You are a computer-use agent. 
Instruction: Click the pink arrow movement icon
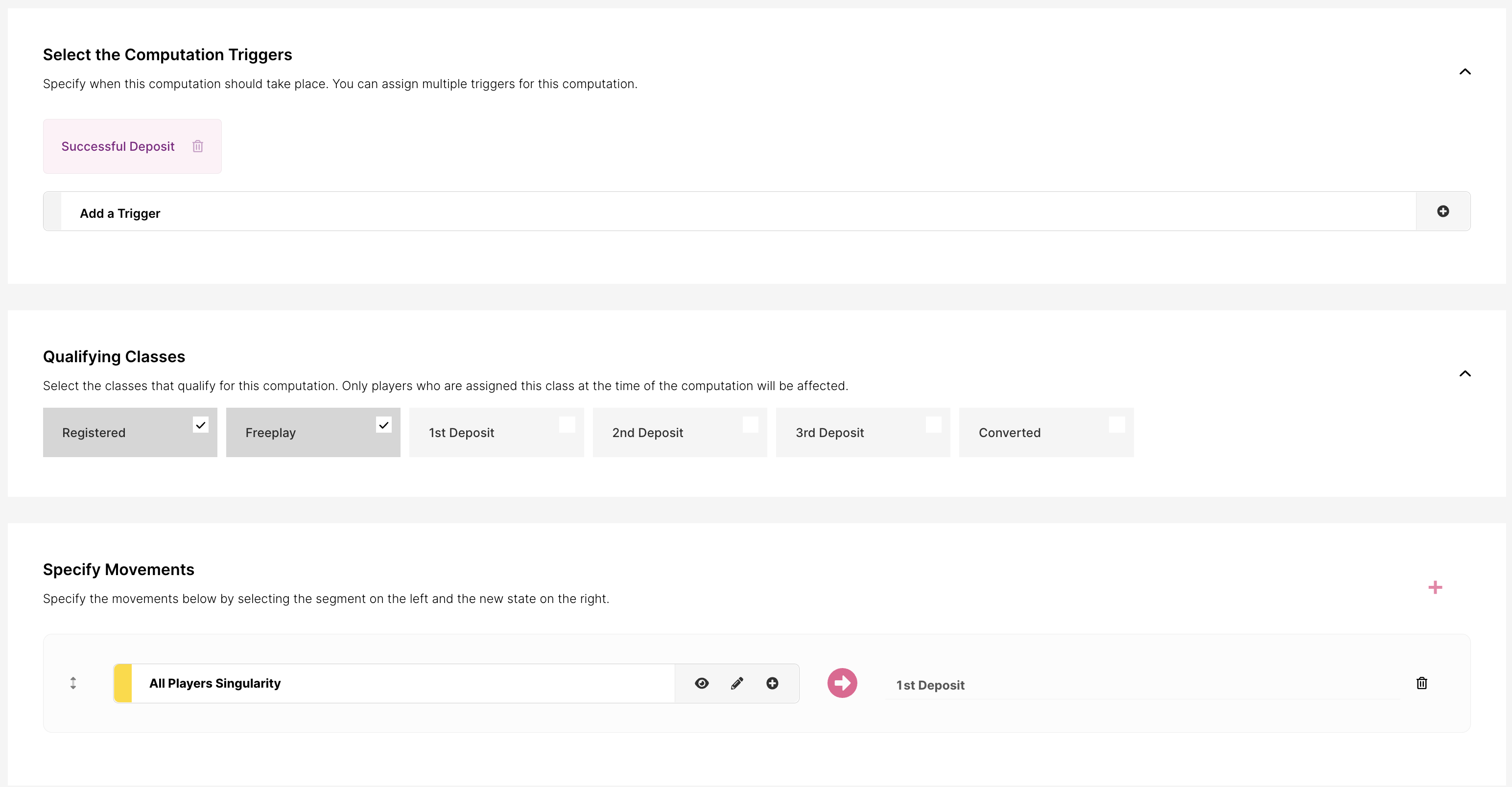coord(842,683)
